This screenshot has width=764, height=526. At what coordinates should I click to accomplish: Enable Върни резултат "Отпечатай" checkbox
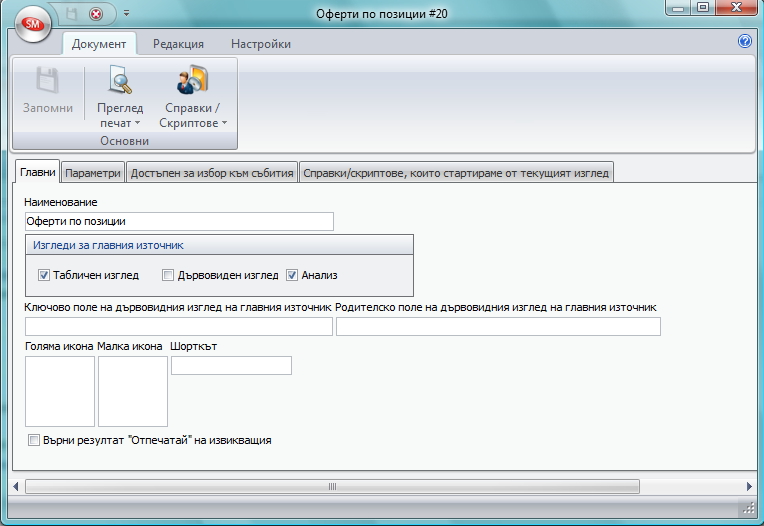pyautogui.click(x=34, y=440)
